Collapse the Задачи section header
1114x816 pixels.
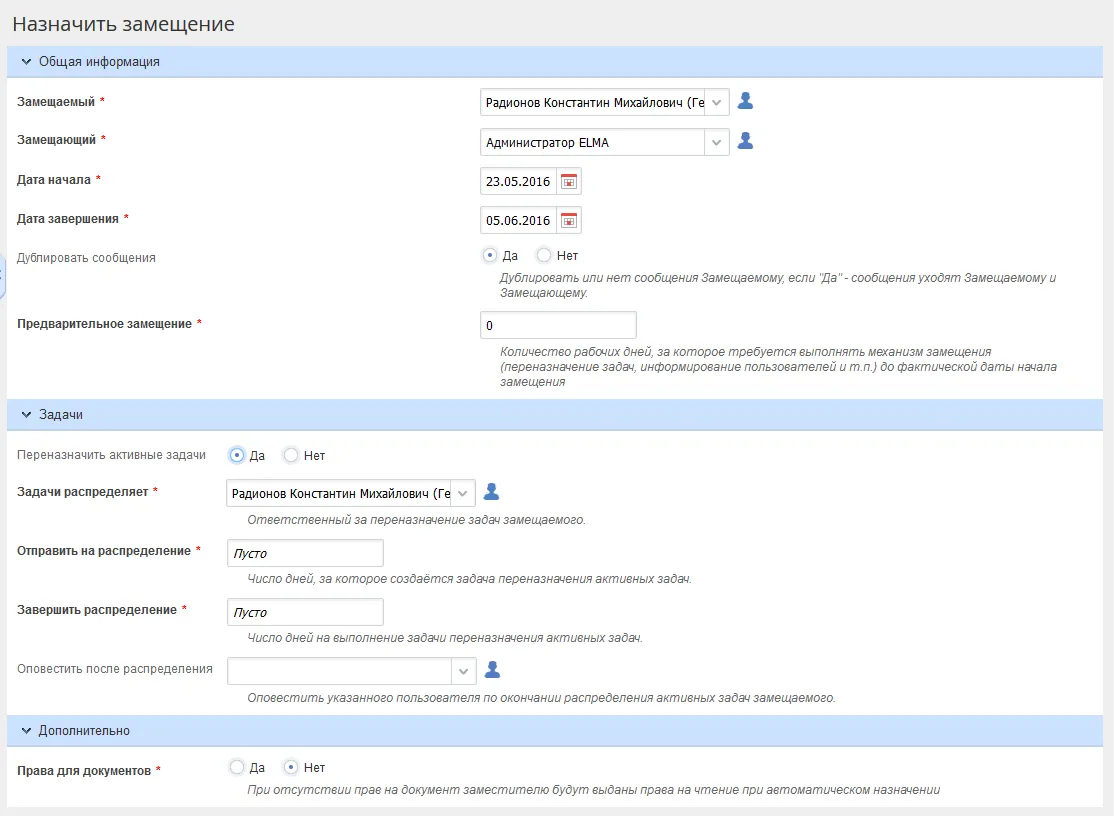27,414
